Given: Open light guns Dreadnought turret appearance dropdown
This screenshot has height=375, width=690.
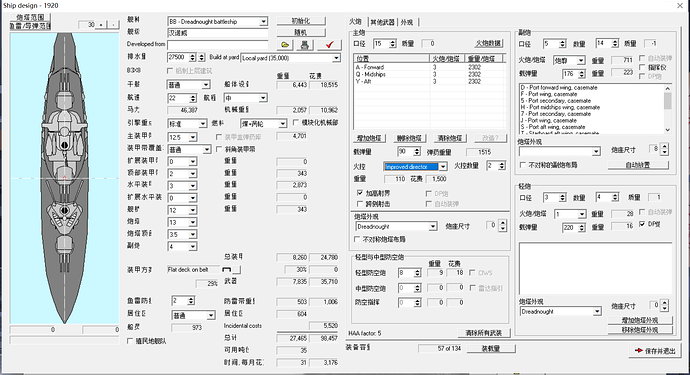Looking at the screenshot, I should pyautogui.click(x=597, y=311).
